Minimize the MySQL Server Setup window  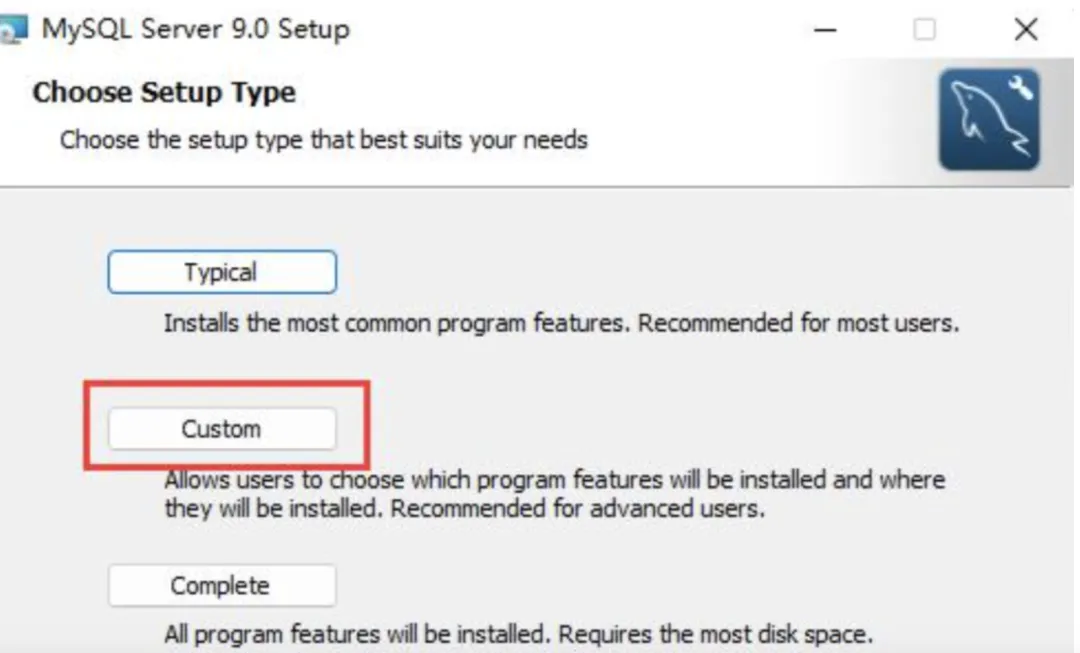tap(825, 30)
